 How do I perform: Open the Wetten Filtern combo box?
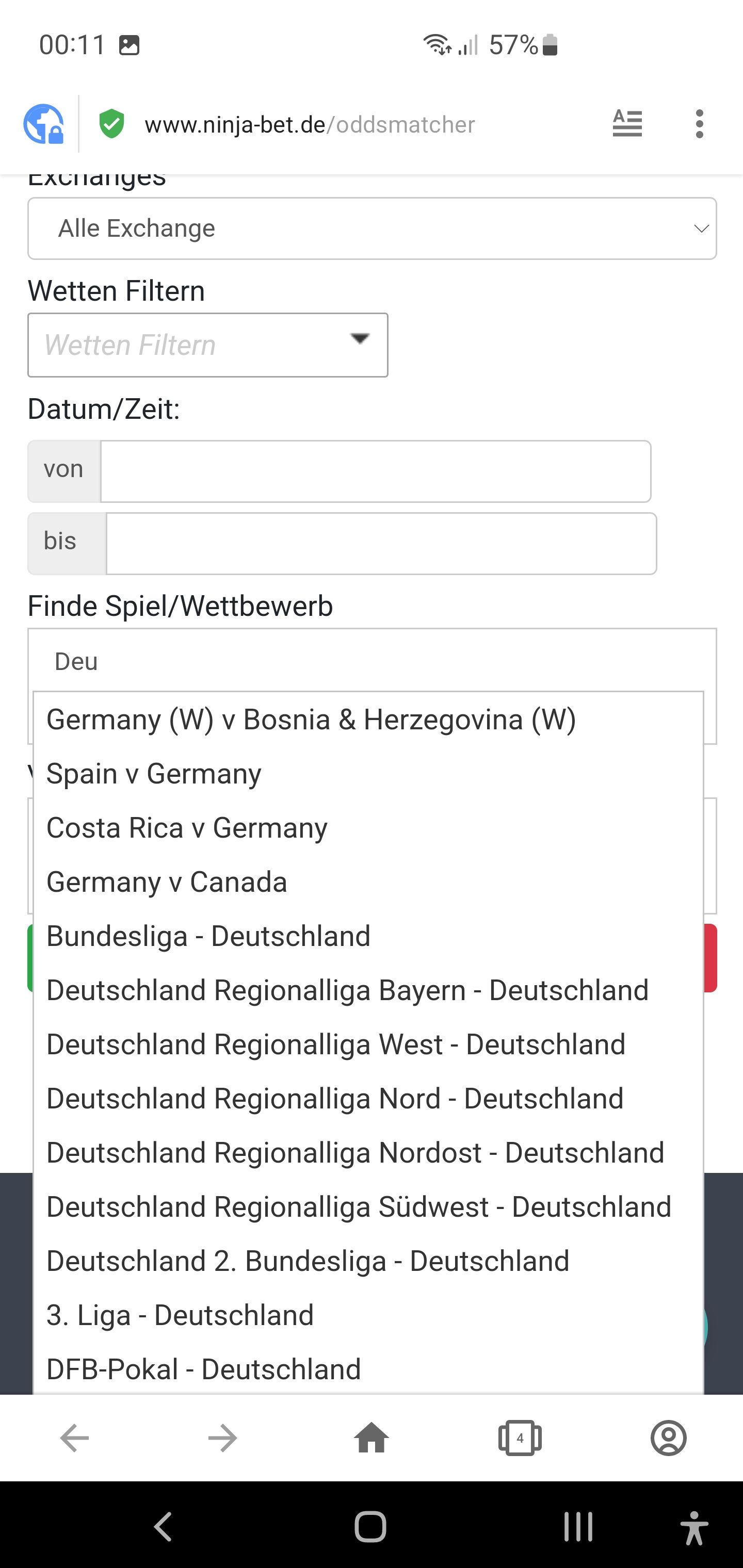coord(207,345)
